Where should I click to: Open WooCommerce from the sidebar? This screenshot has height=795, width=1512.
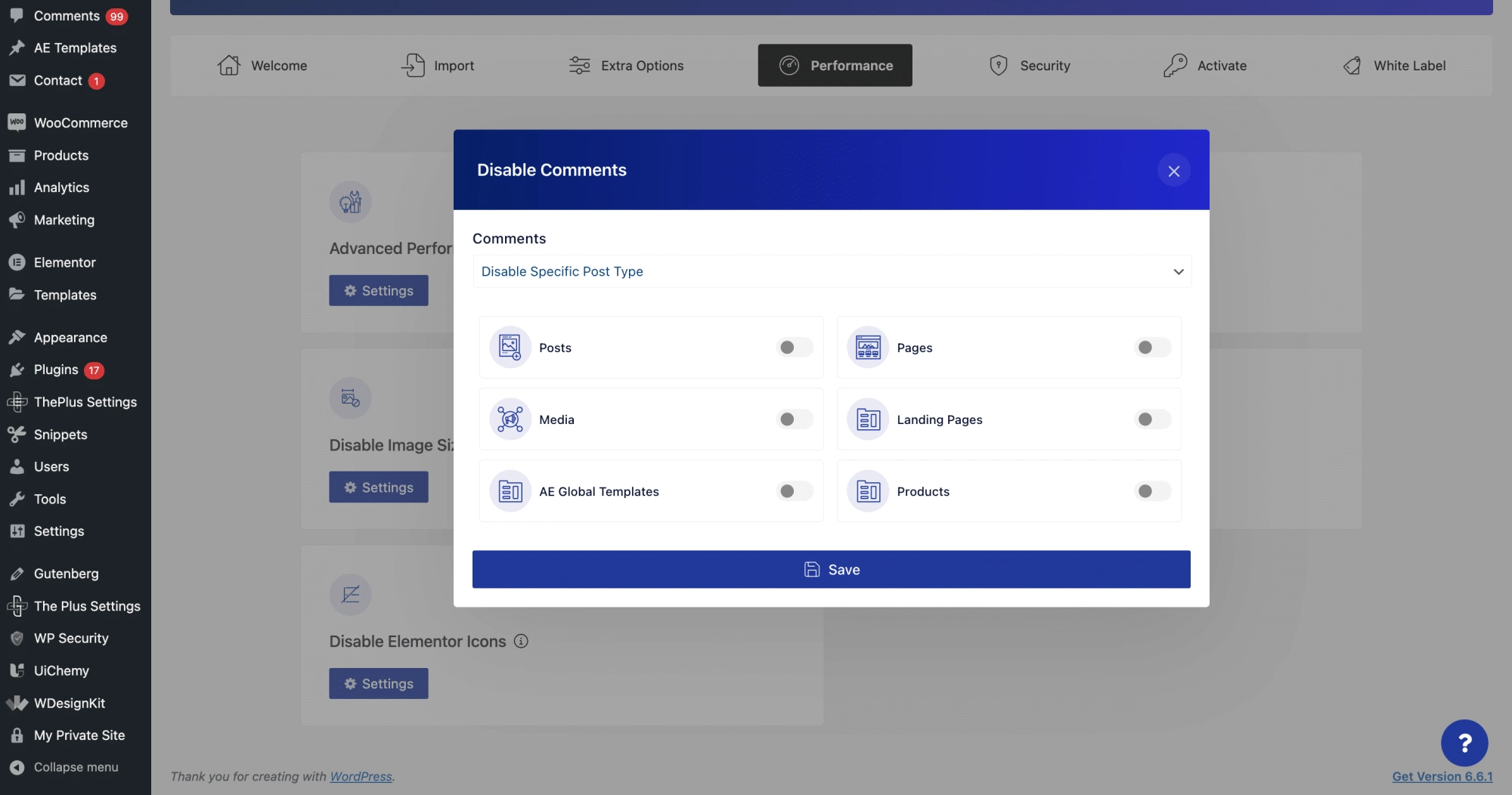pos(80,122)
